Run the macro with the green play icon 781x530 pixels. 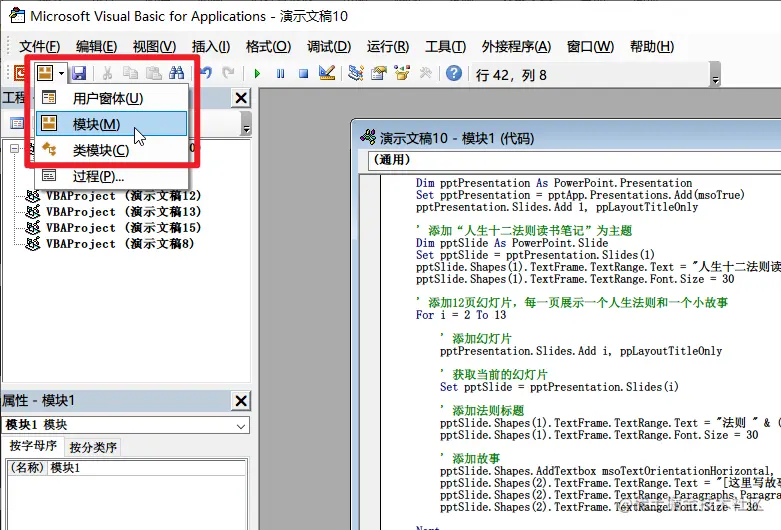tap(257, 74)
